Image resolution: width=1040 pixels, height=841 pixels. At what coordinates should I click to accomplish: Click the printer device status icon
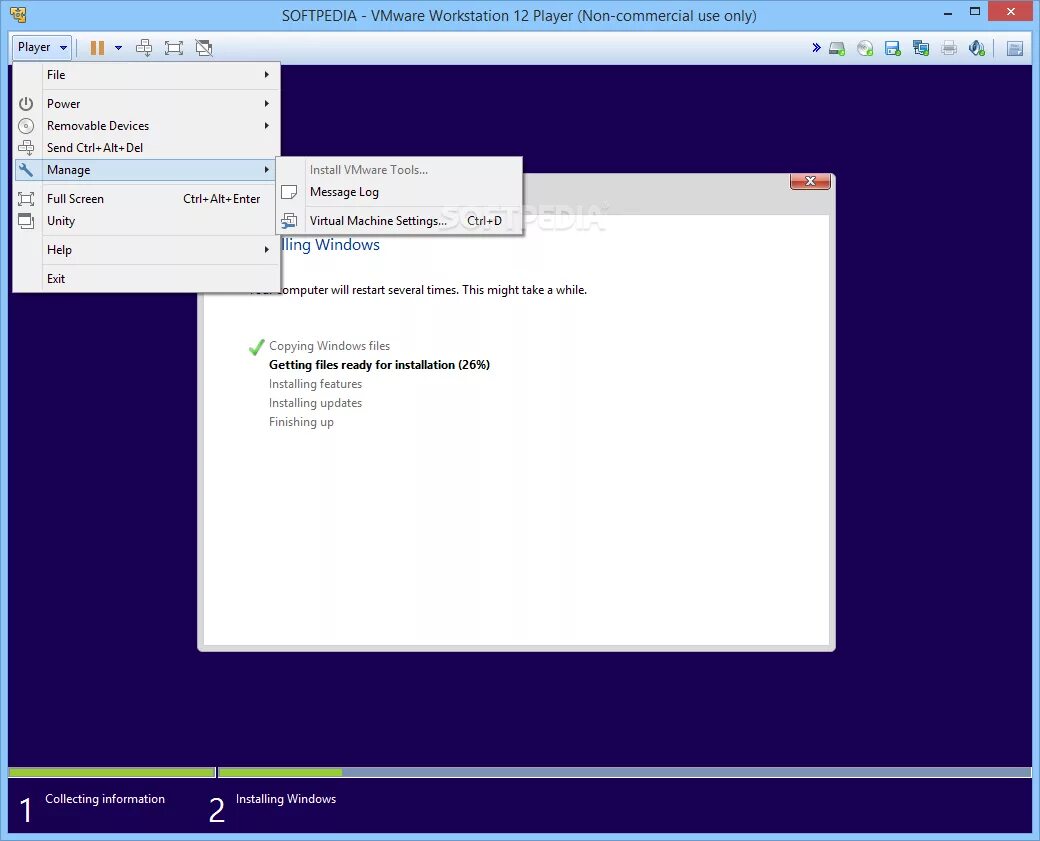point(949,47)
